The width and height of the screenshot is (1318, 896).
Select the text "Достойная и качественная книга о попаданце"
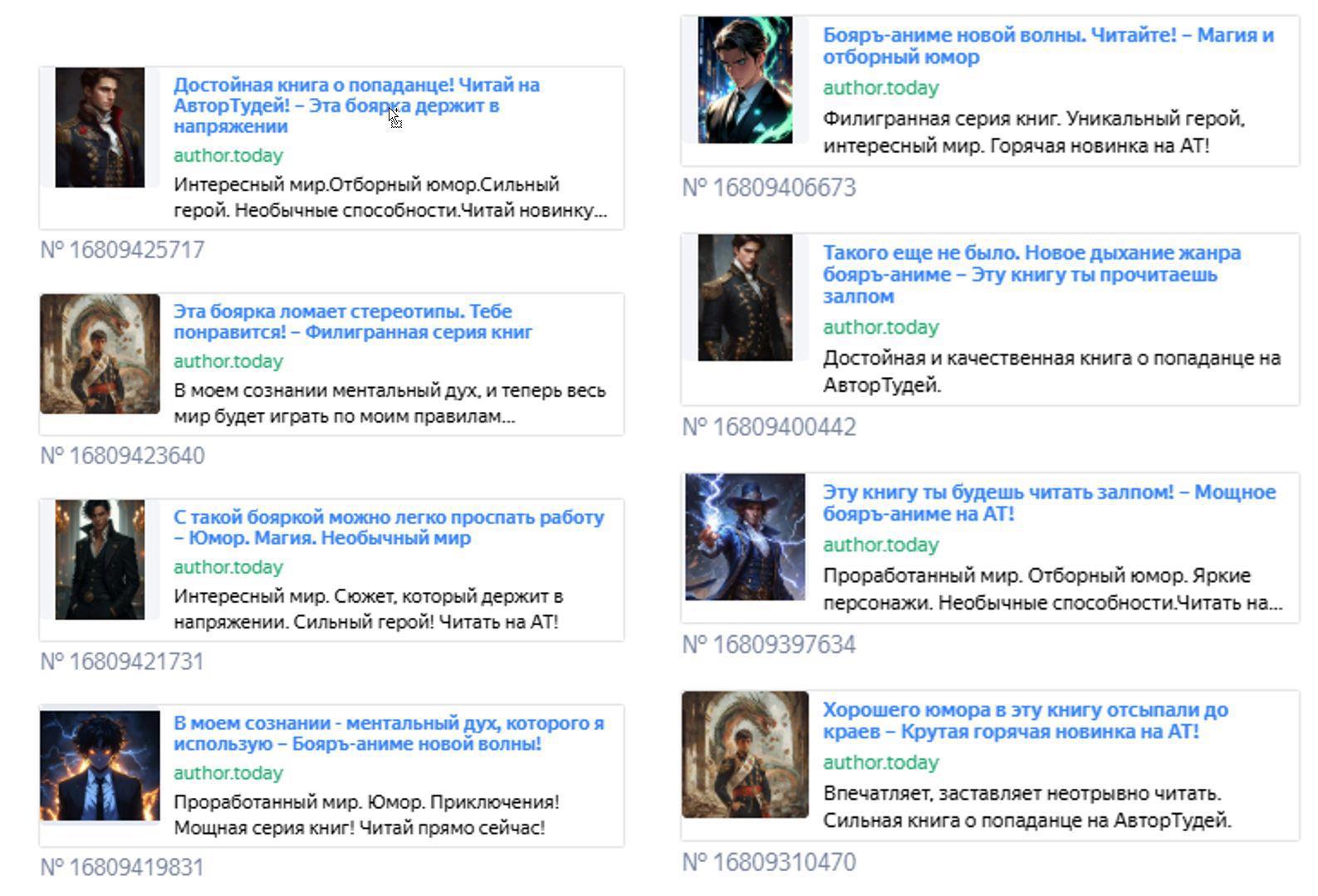coord(1052,371)
